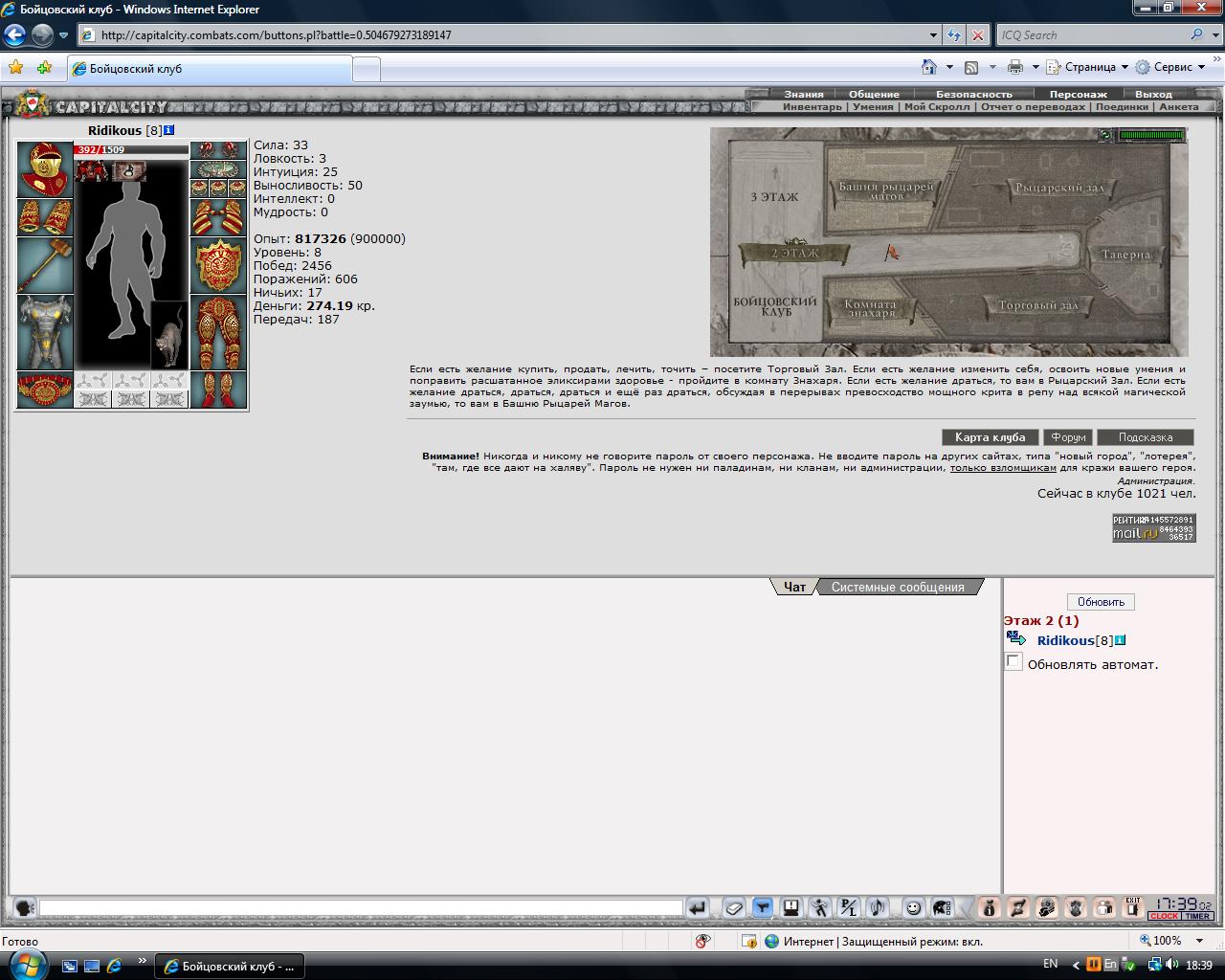1225x980 pixels.
Task: Open the Сервис dropdown in IE toolbar
Action: [1170, 67]
